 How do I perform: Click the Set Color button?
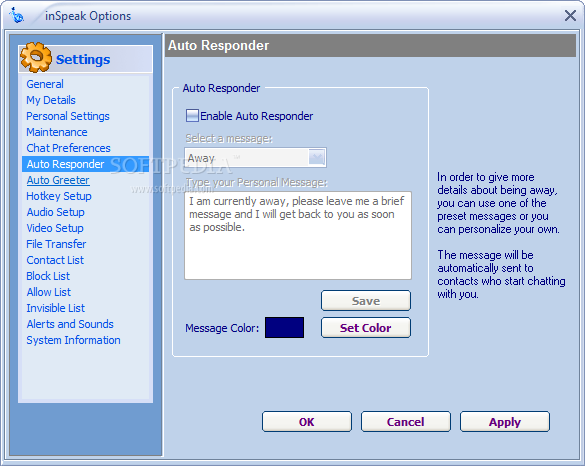pos(366,328)
